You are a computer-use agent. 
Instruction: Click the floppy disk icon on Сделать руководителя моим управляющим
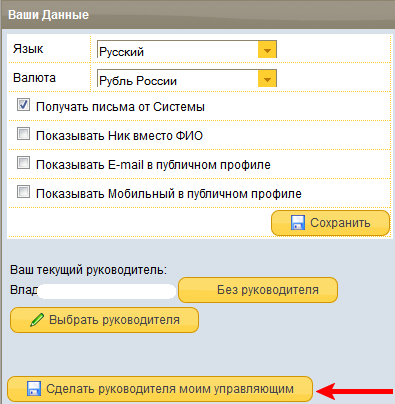click(x=34, y=389)
